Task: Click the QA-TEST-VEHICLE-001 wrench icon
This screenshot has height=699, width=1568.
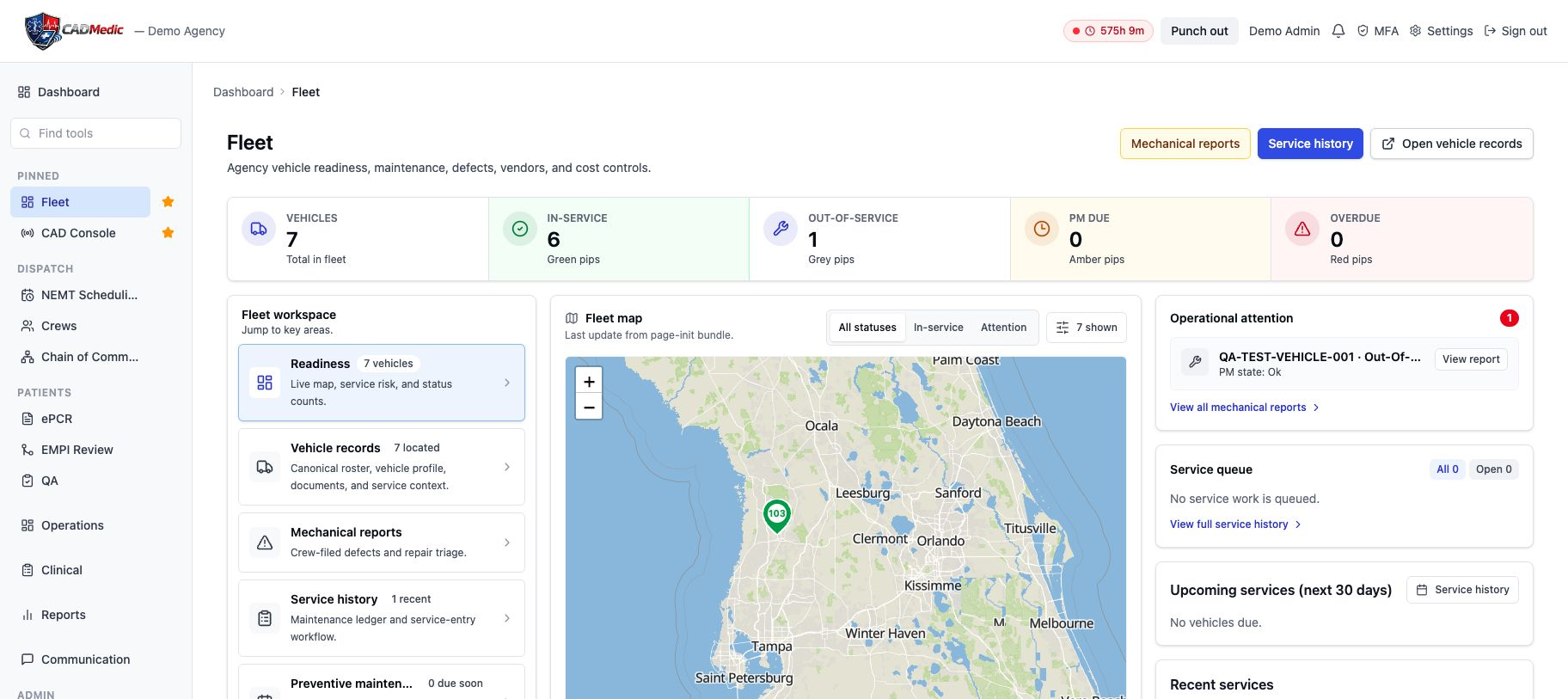Action: click(1195, 362)
